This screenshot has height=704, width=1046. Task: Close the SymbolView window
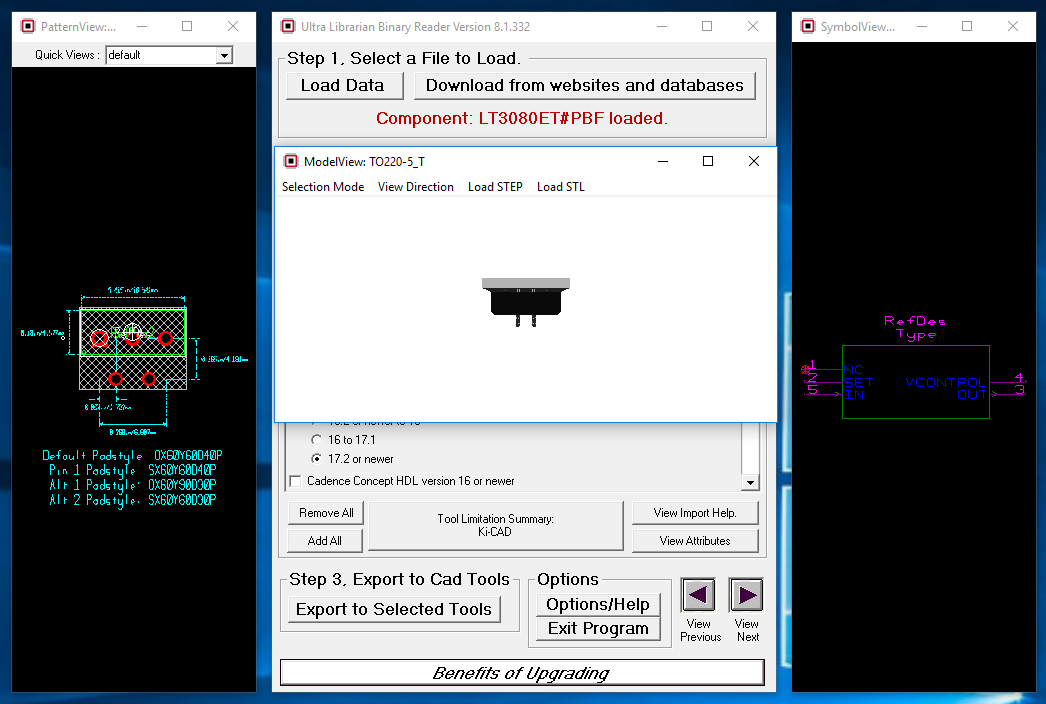[1013, 26]
